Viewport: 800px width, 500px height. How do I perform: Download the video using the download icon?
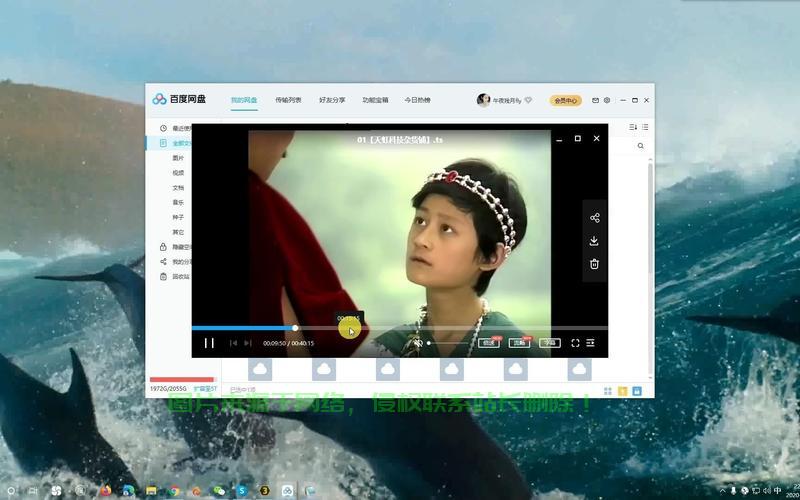pyautogui.click(x=594, y=241)
